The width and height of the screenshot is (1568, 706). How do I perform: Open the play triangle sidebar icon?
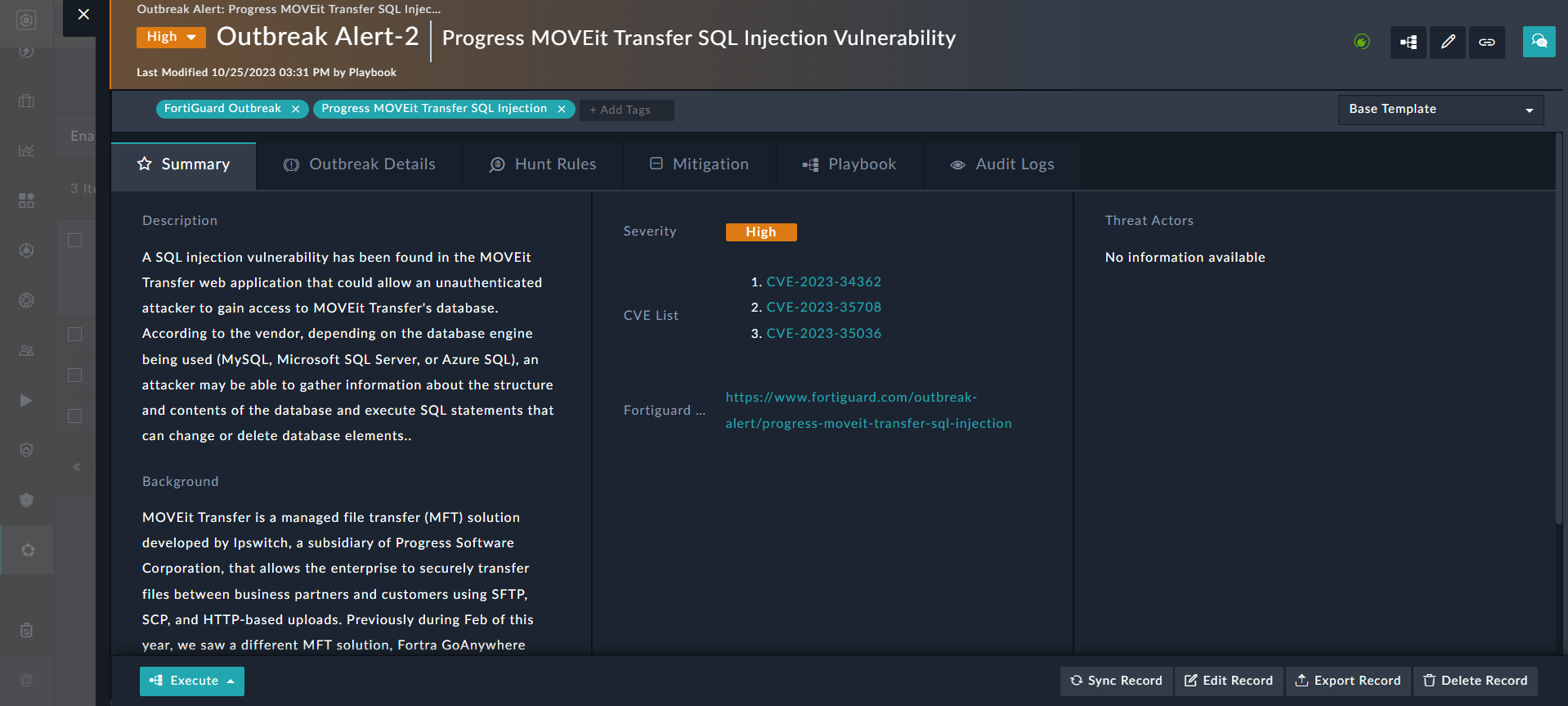click(26, 400)
